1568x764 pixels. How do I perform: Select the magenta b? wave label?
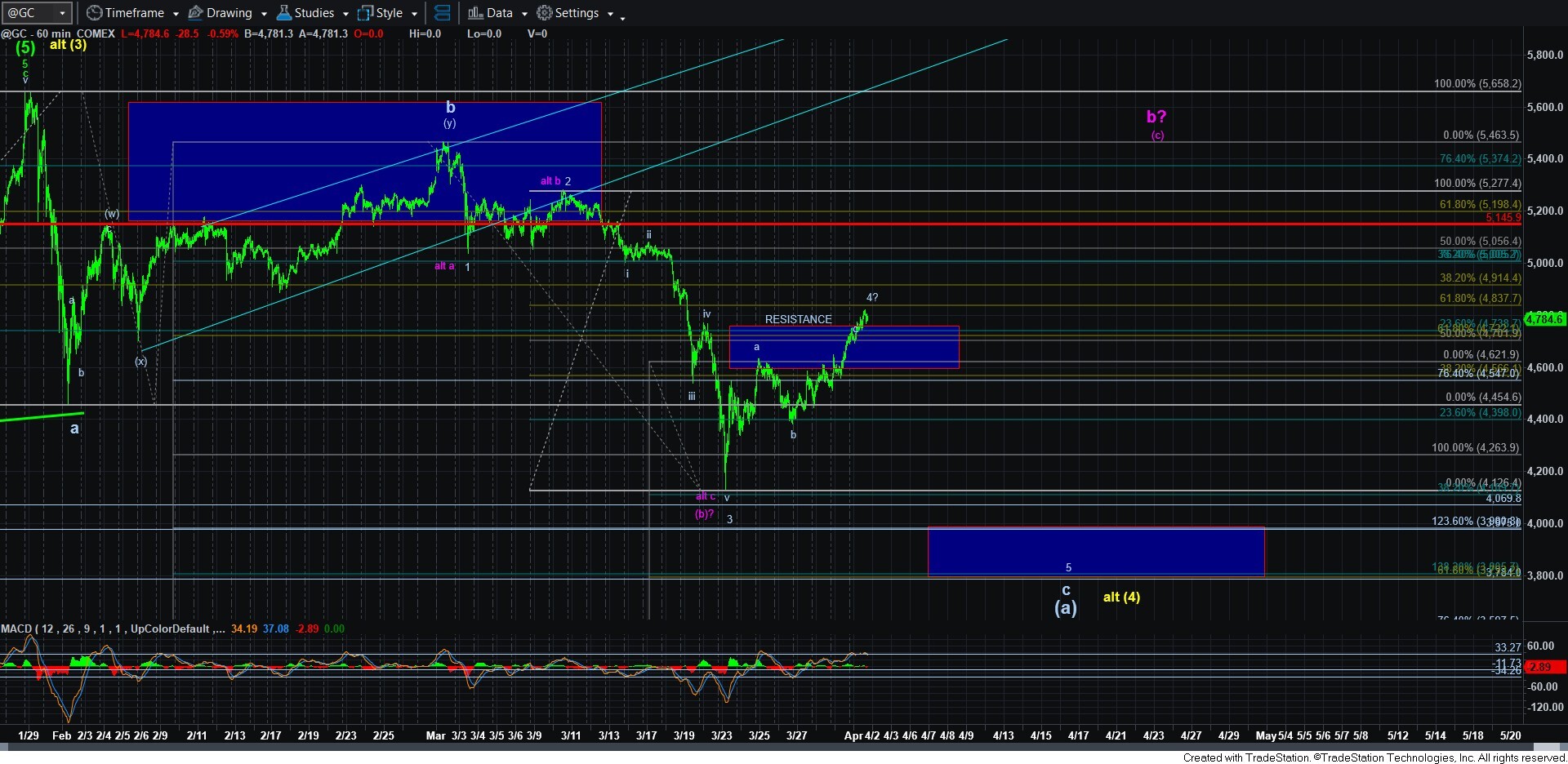1156,117
